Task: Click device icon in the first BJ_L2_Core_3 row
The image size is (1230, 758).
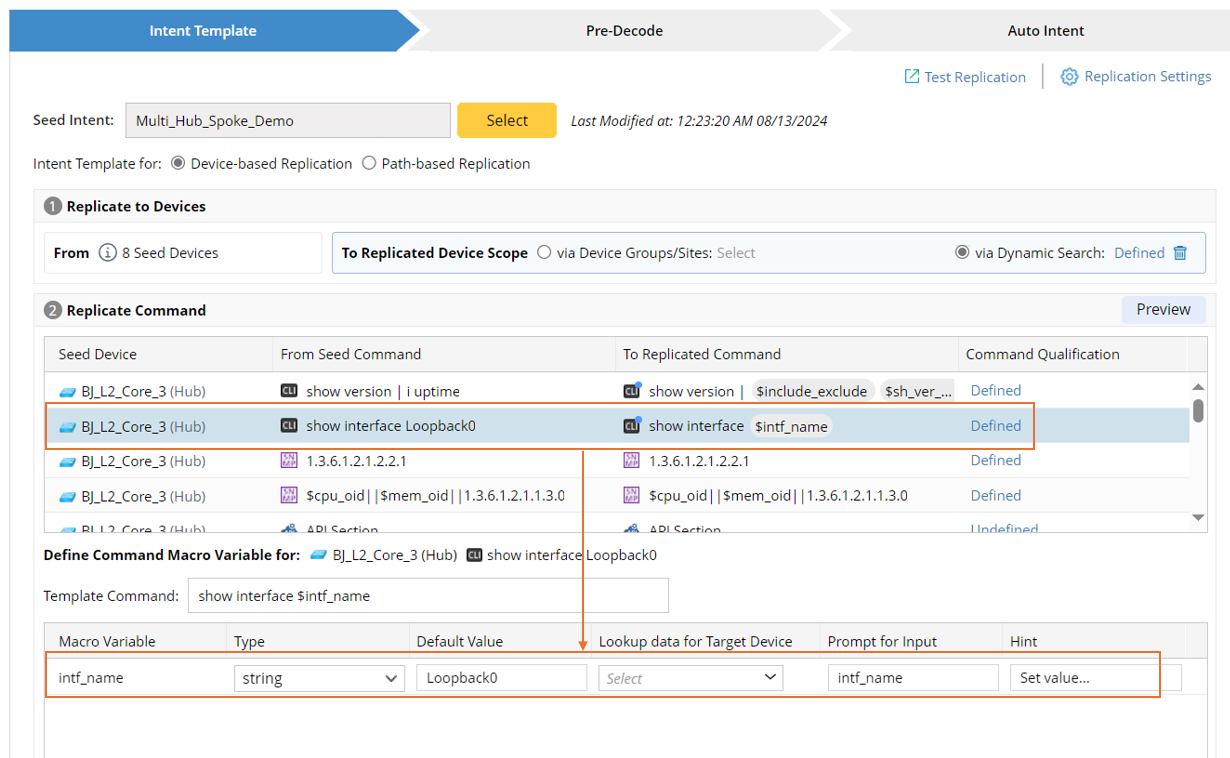Action: (67, 391)
